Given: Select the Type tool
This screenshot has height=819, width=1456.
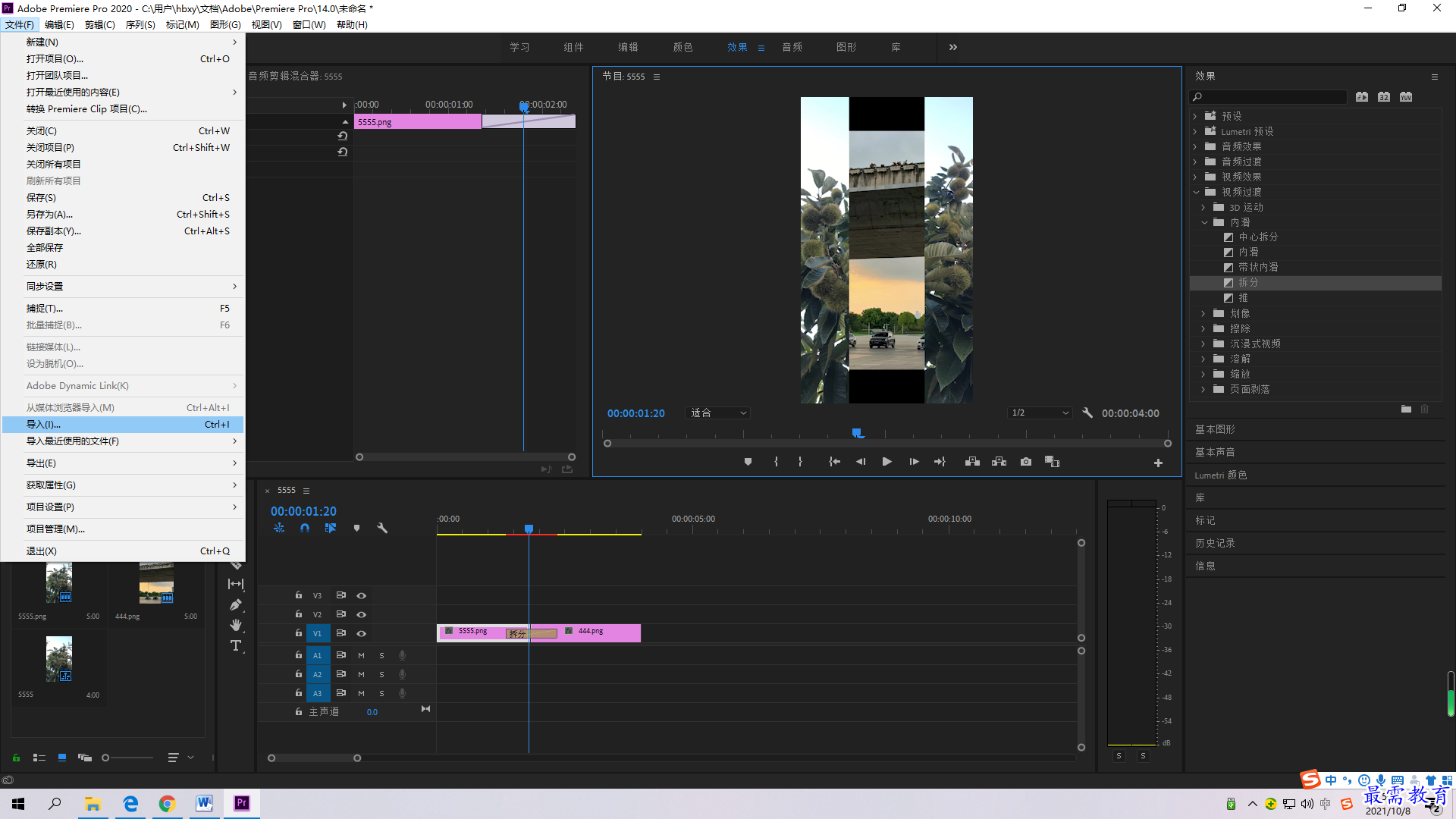Looking at the screenshot, I should [236, 646].
